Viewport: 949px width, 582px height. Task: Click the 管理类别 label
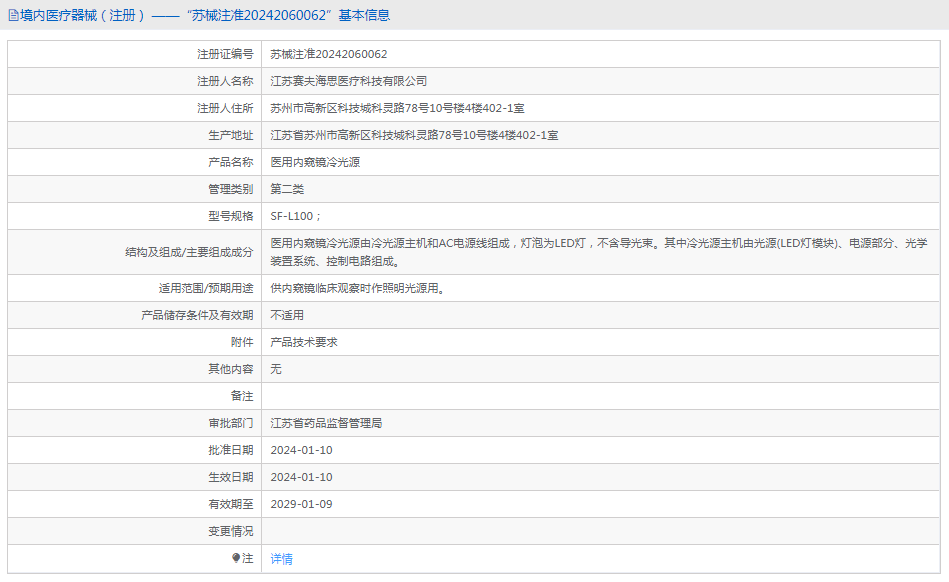click(231, 189)
